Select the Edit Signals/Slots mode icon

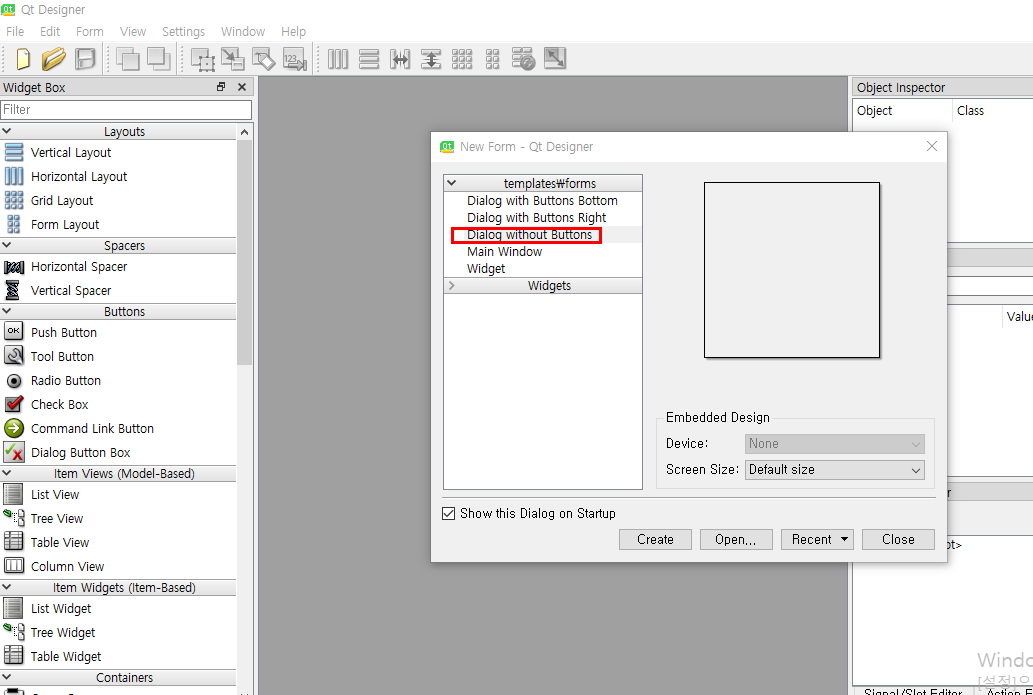pos(233,59)
